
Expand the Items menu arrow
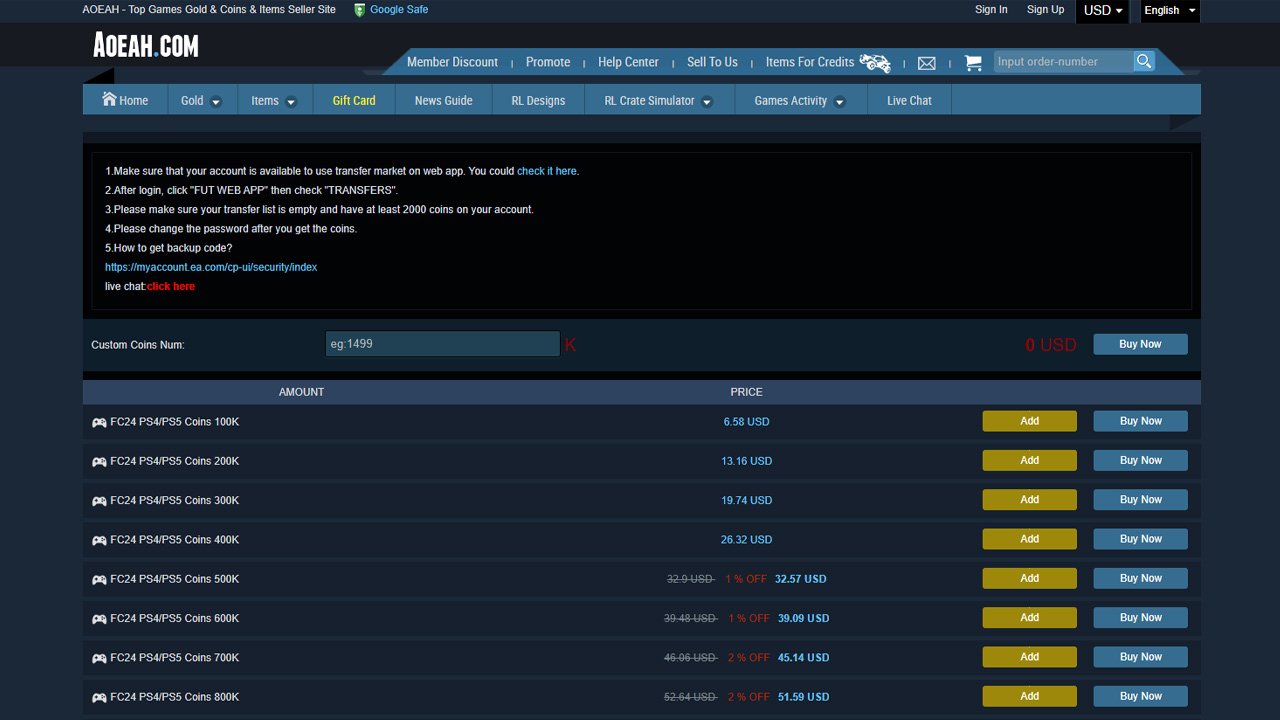click(291, 101)
